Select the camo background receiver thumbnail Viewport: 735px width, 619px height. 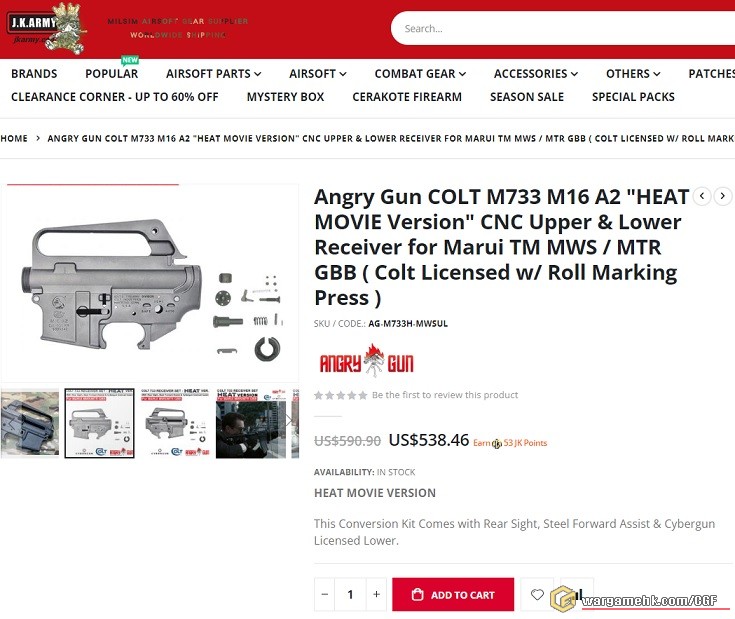(x=30, y=423)
